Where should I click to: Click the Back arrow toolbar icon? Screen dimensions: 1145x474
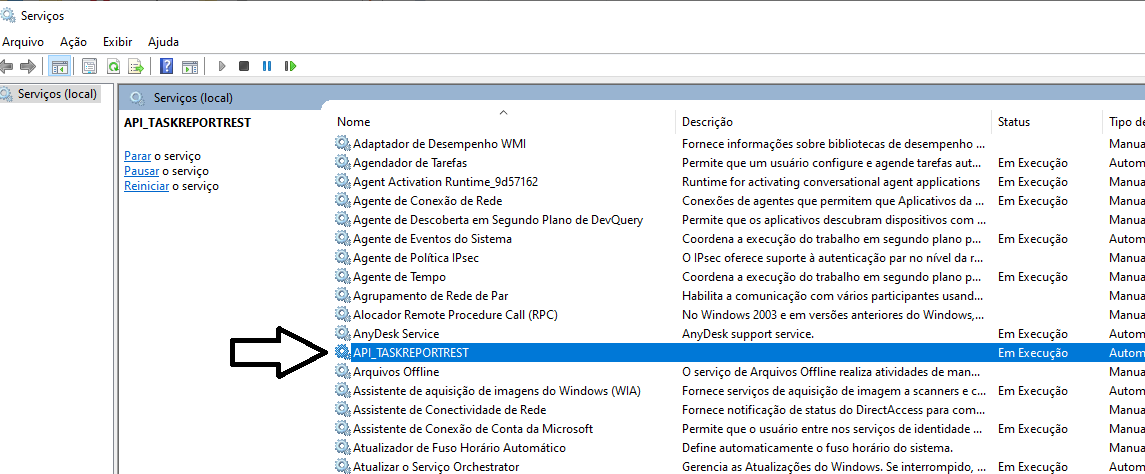[7, 66]
